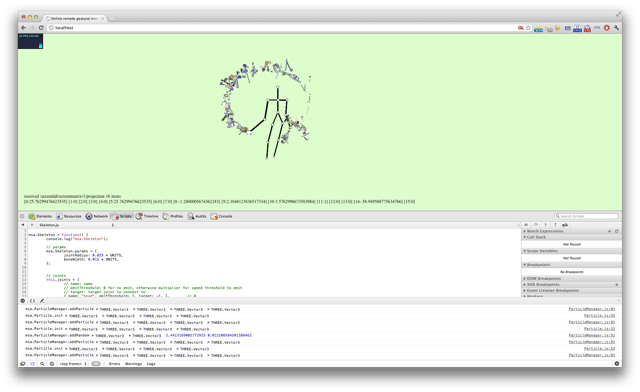Navigate to next script with right arrow
Viewport: 640px width, 392px height.
(x=32, y=225)
